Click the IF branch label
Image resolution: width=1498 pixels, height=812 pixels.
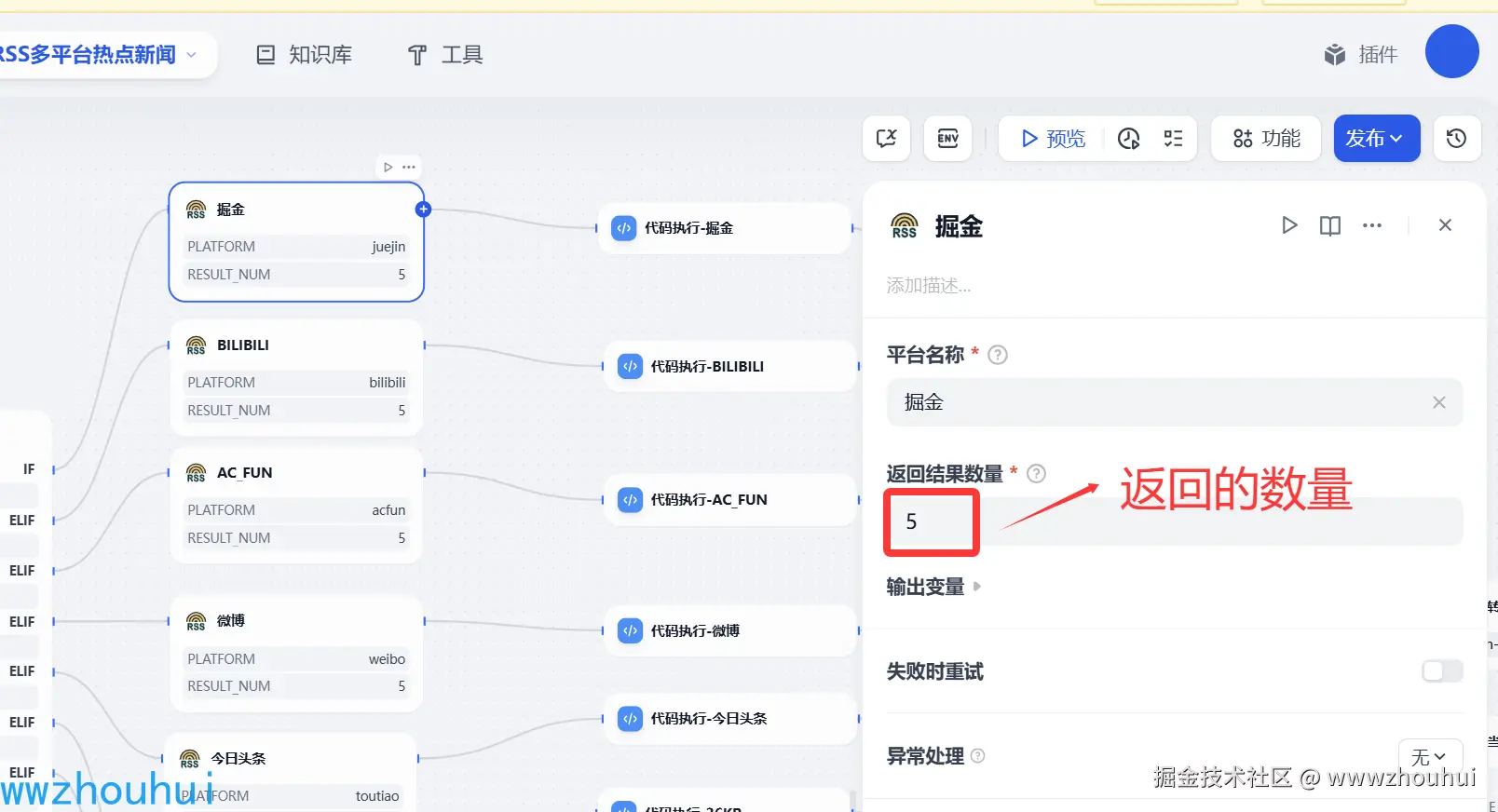point(29,469)
